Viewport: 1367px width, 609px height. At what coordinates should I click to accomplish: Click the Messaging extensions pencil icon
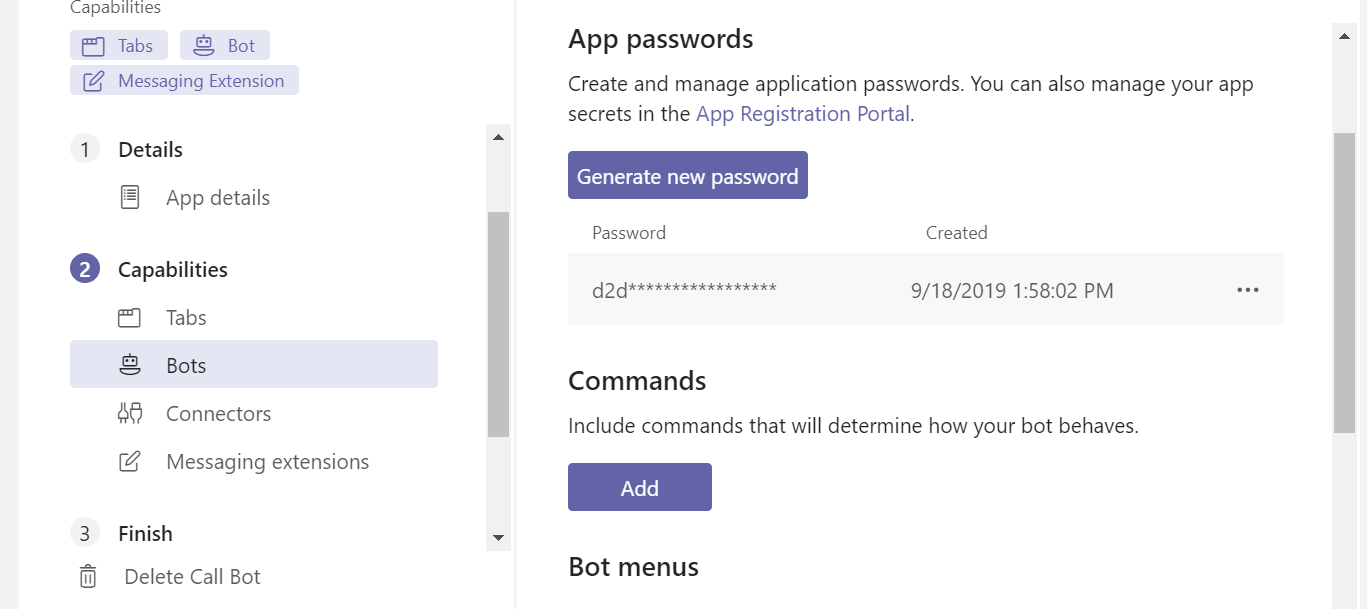pos(130,461)
